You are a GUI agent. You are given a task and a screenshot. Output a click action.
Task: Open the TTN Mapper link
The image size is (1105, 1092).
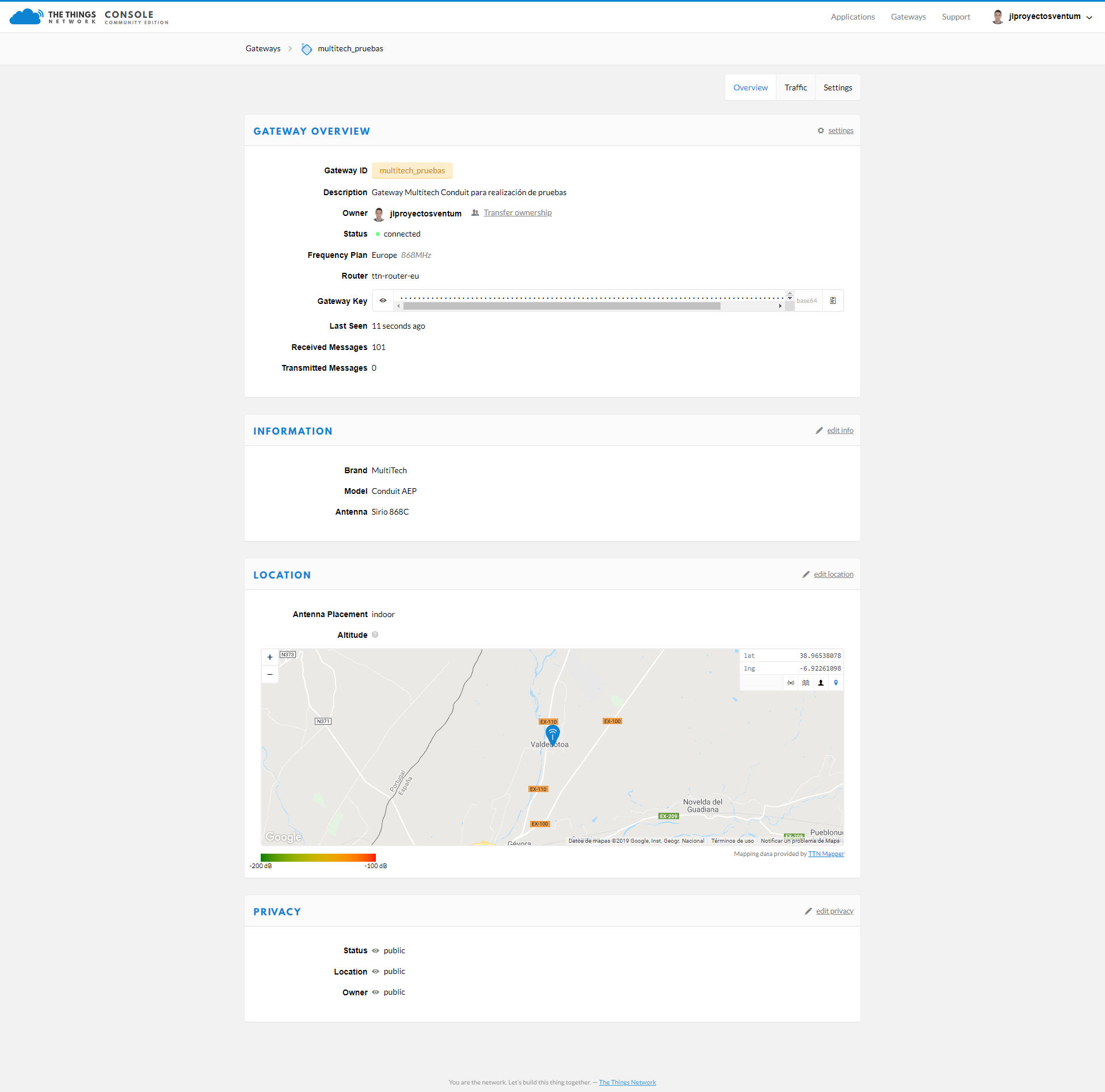826,854
